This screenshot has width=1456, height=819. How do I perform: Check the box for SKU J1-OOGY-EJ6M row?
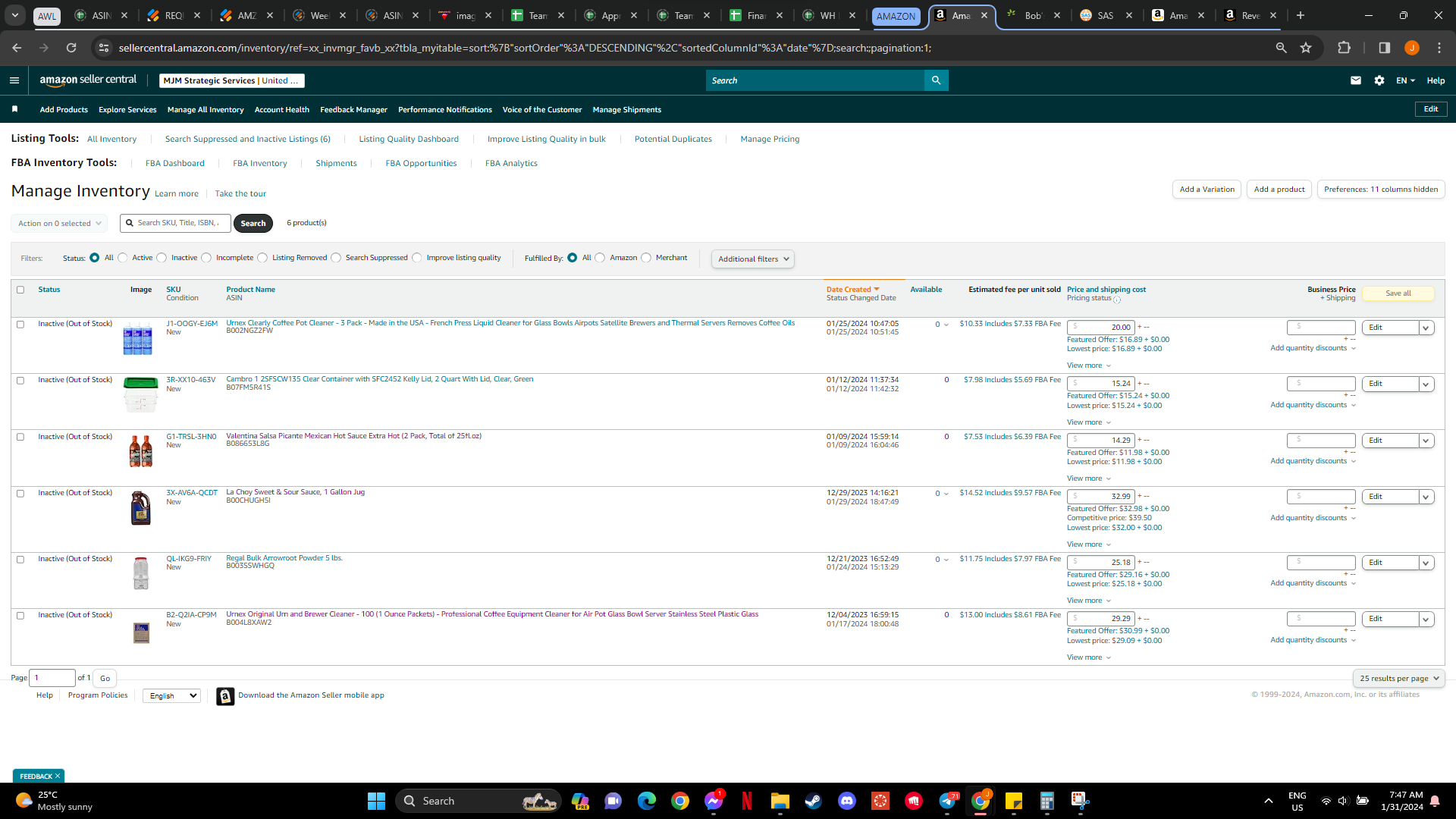[20, 325]
